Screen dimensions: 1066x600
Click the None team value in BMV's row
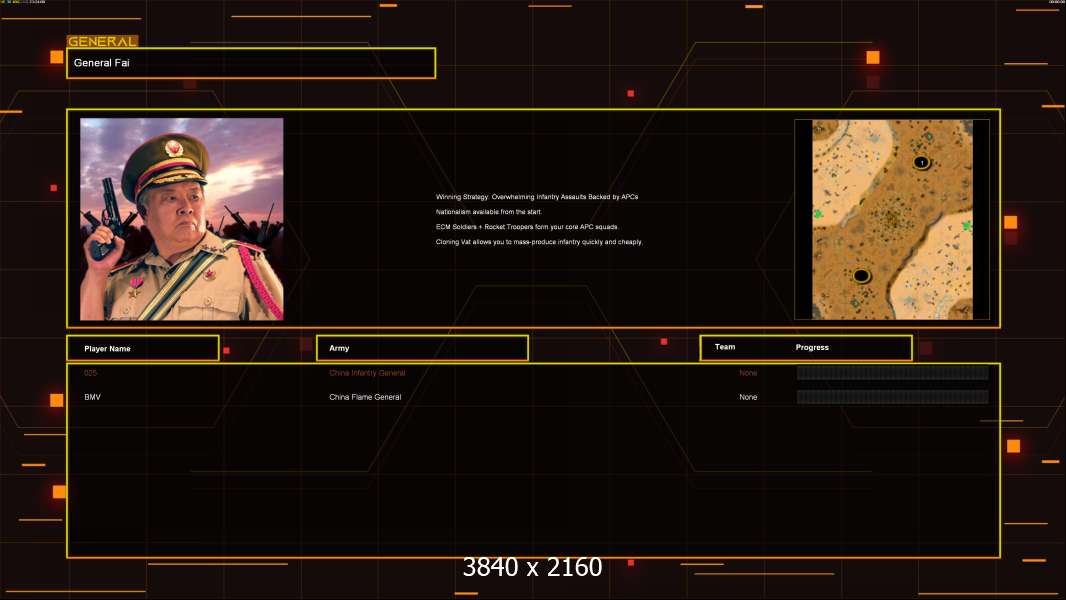[748, 397]
